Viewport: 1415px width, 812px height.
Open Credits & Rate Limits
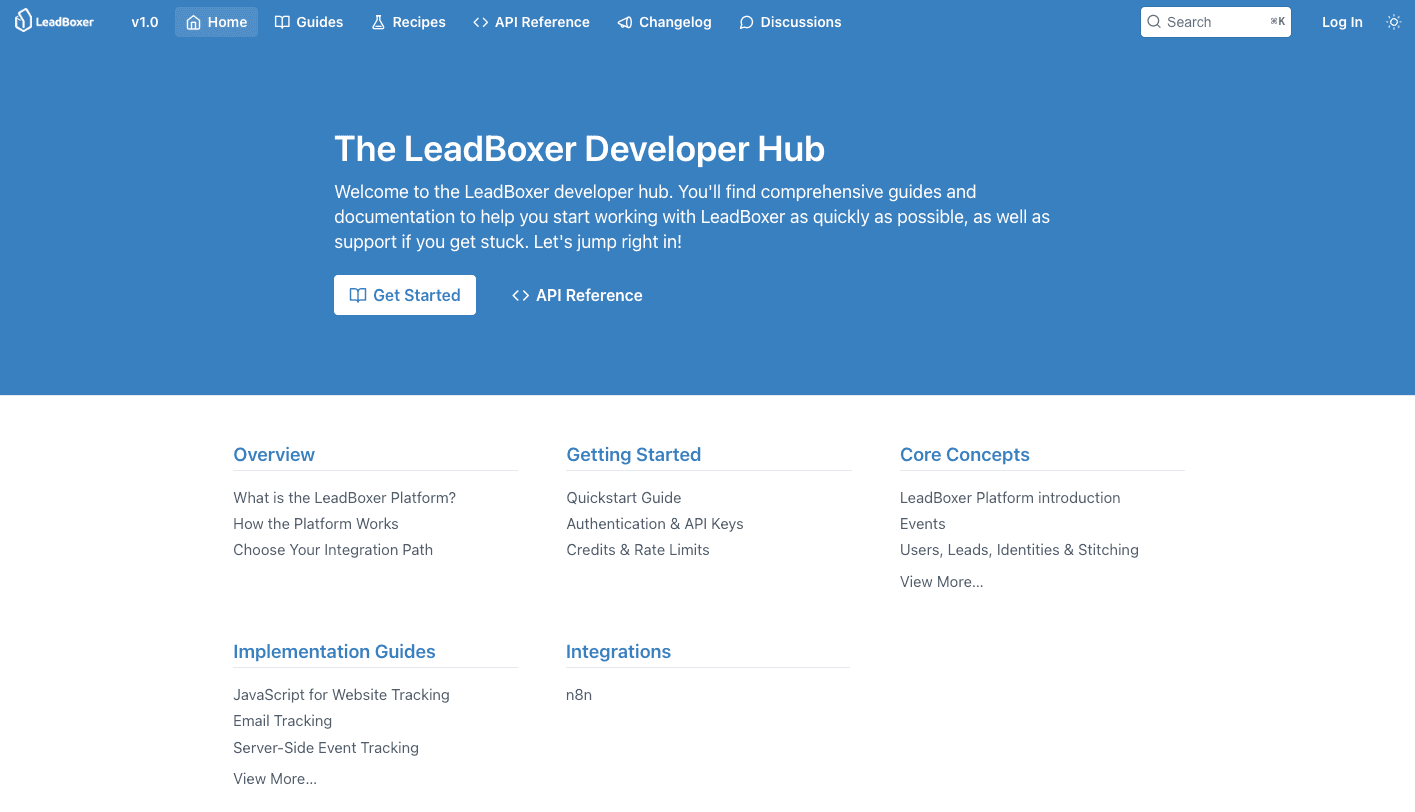coord(638,550)
